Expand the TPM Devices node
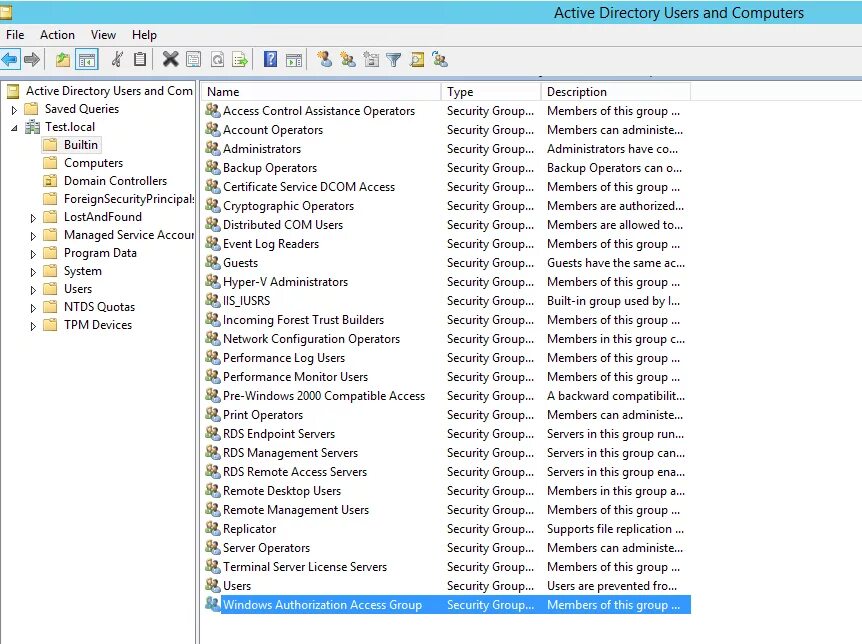 point(33,326)
